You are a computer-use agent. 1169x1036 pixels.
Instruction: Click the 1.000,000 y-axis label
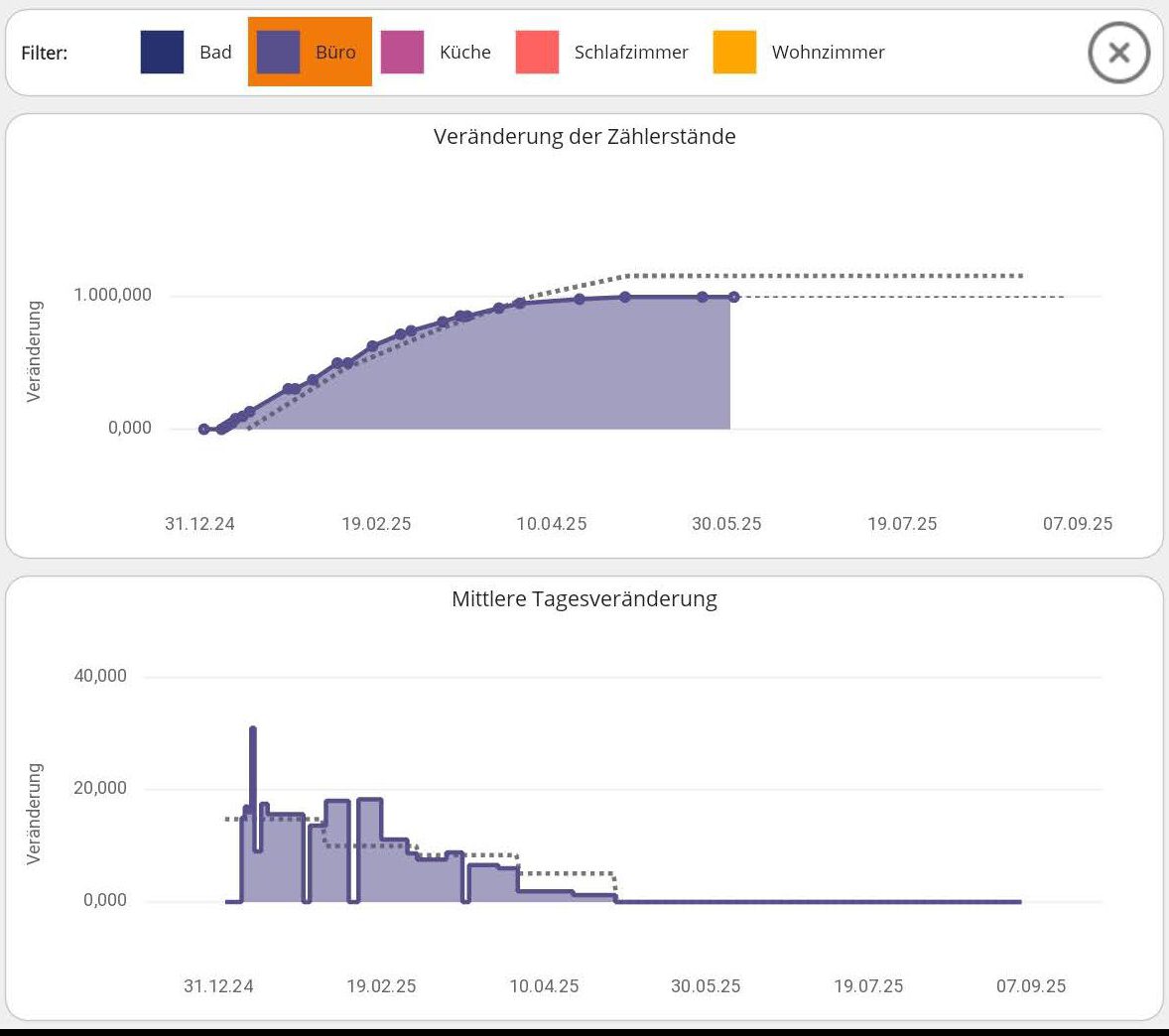click(x=112, y=295)
